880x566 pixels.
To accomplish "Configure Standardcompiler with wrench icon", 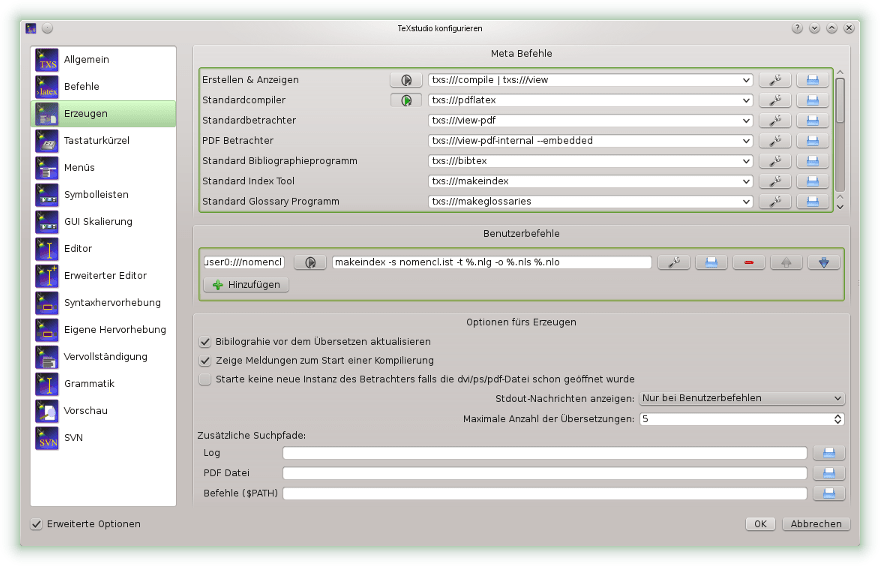I will point(775,100).
